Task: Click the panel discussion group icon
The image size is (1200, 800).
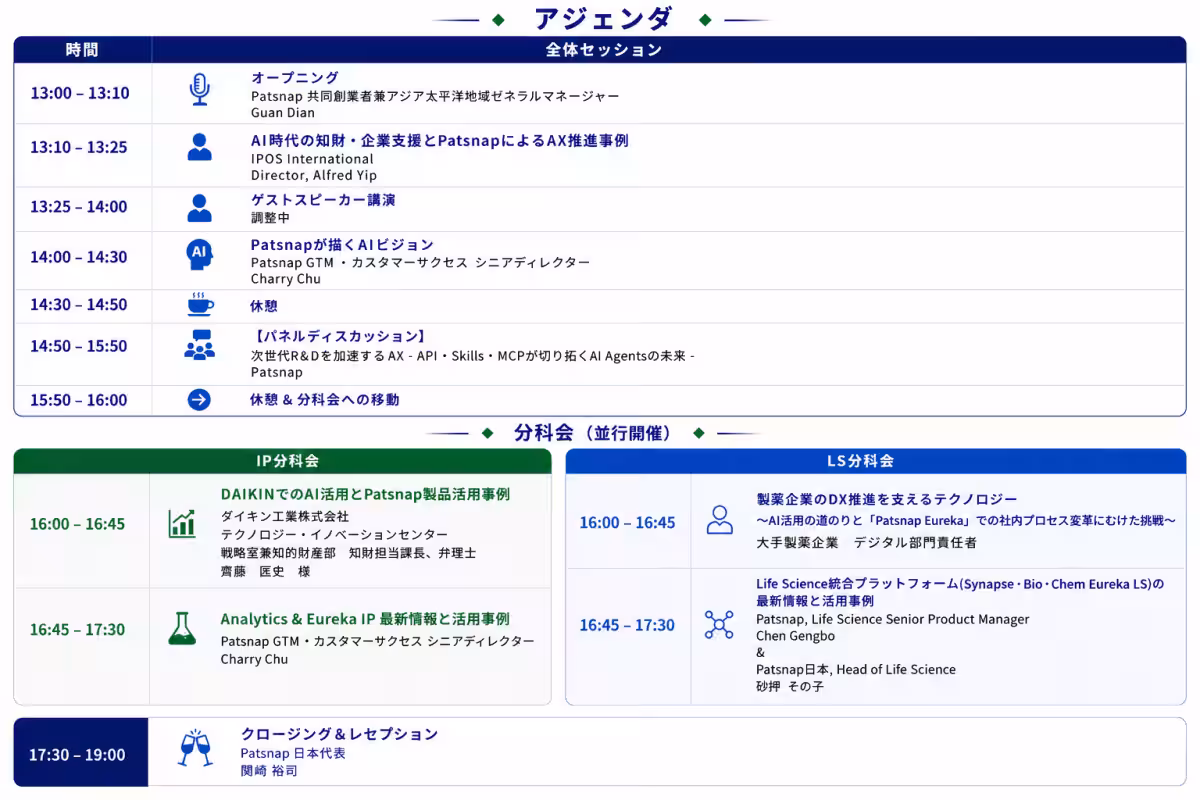Action: (x=200, y=345)
